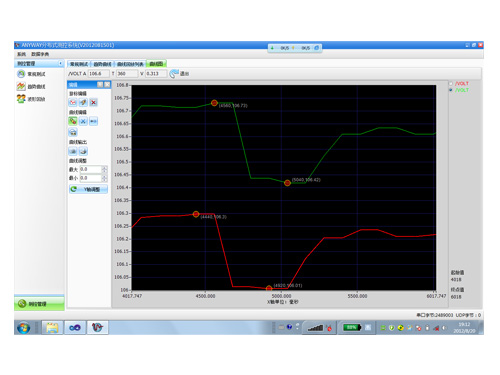Open 波形回放 item in left sidebar

(31, 99)
